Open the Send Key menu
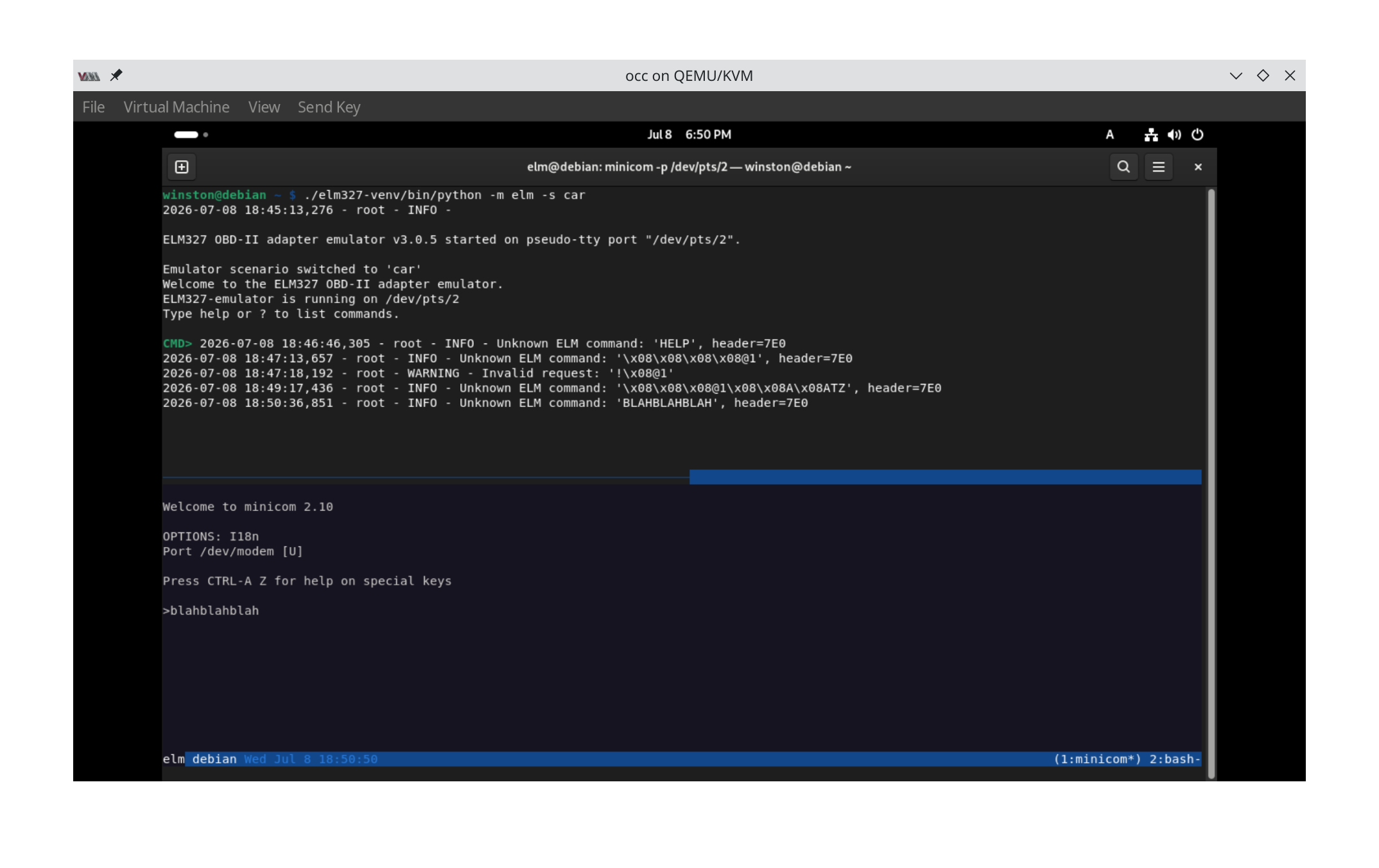The image size is (1379, 868). point(329,107)
